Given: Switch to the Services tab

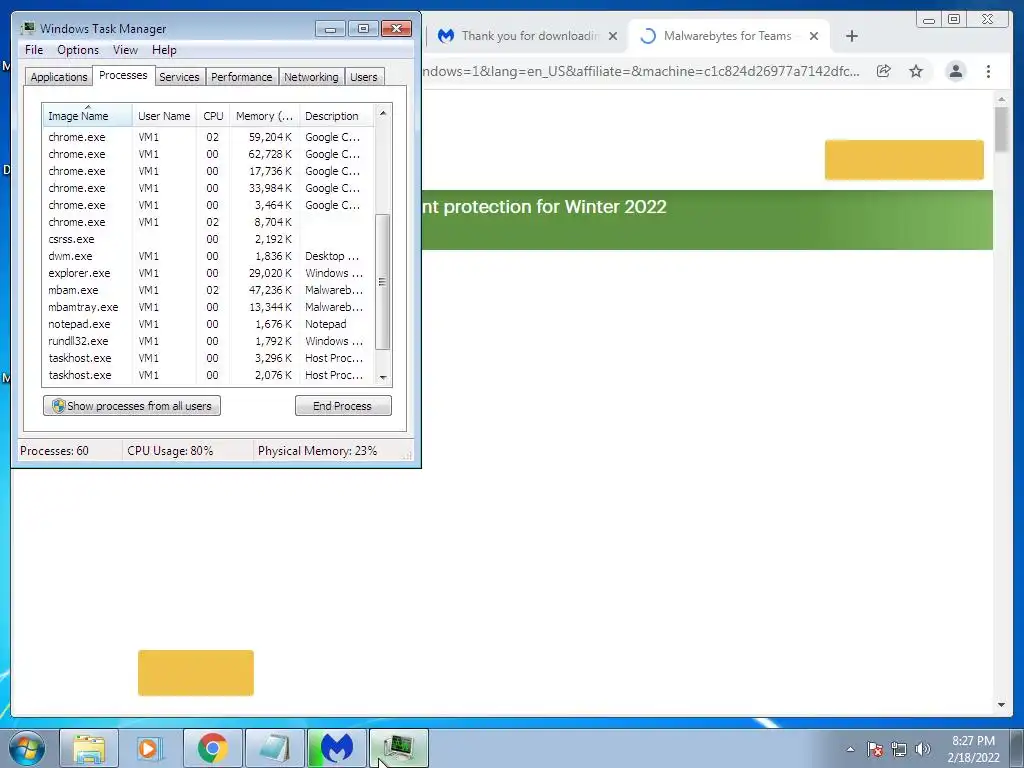Looking at the screenshot, I should (x=179, y=77).
